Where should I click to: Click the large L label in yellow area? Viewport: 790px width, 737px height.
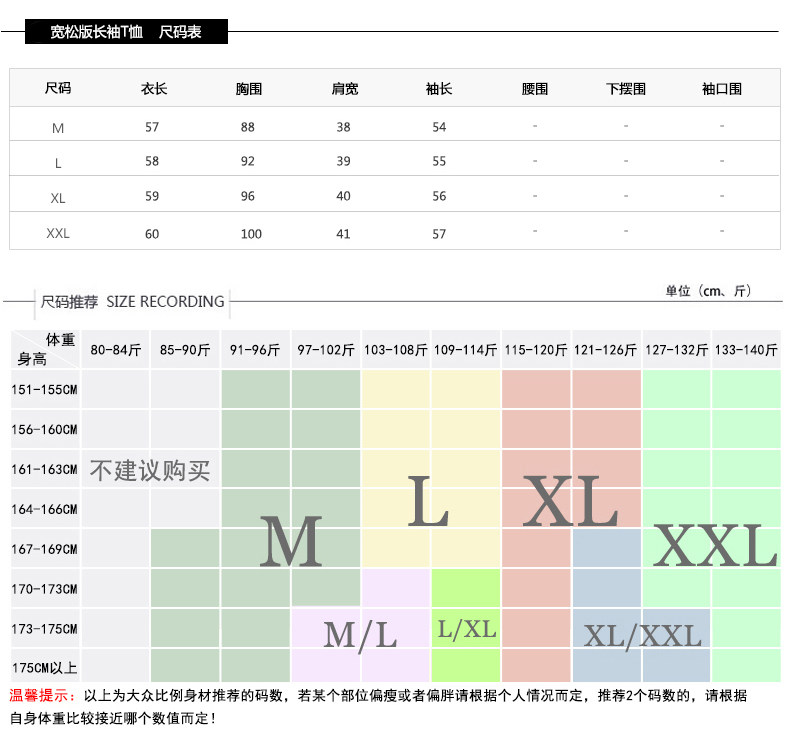pyautogui.click(x=427, y=501)
